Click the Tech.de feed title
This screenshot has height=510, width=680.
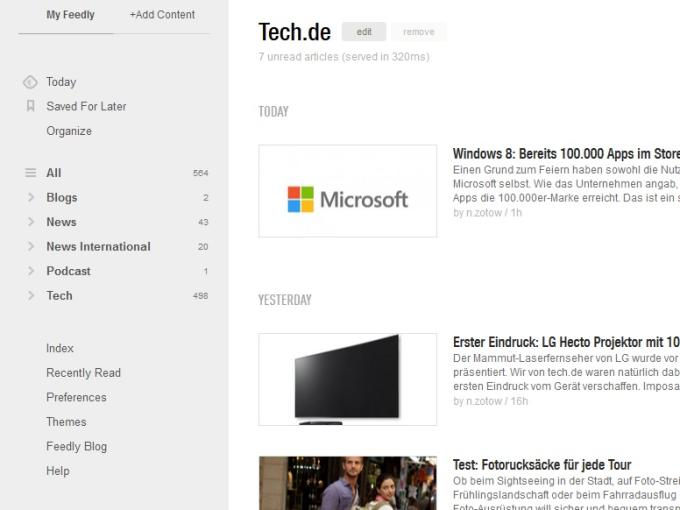point(294,32)
